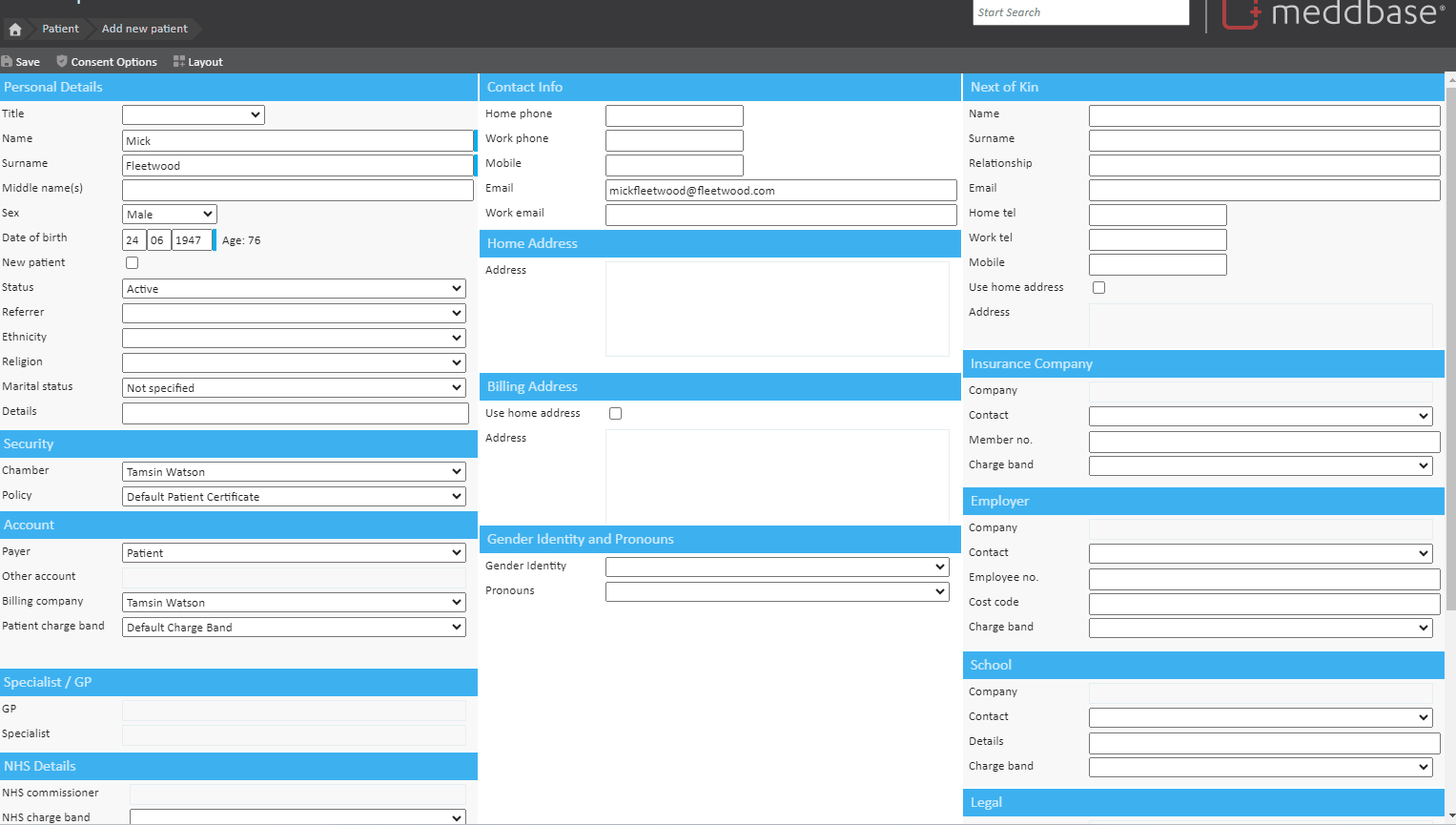The image size is (1456, 825).
Task: Open the Pronouns dropdown
Action: [x=776, y=592]
